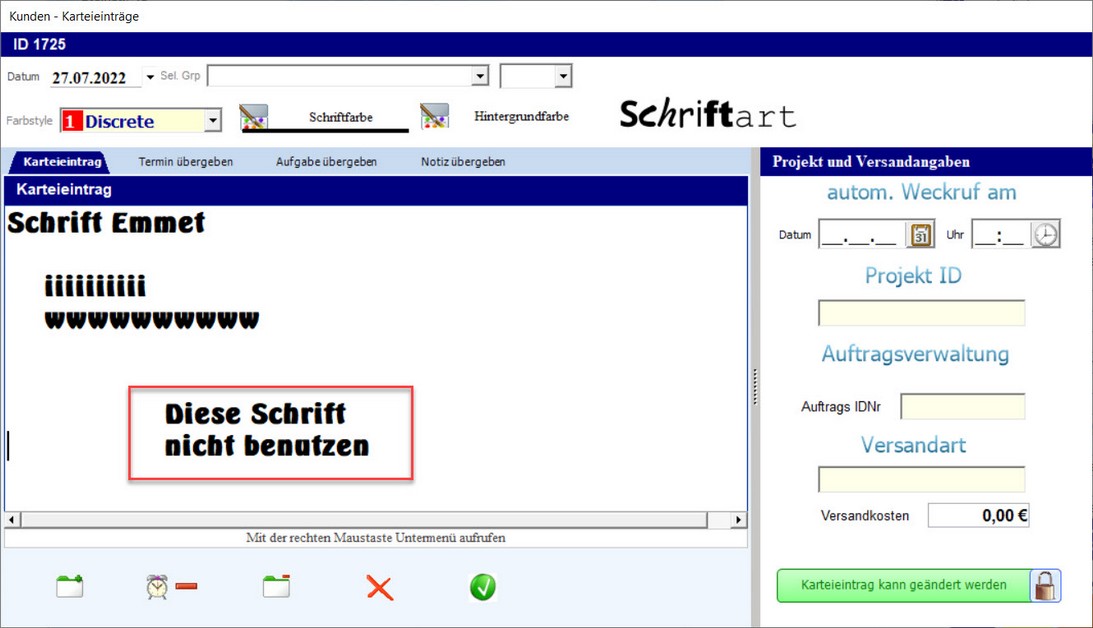Click the add card entry icon with green plus

pyautogui.click(x=70, y=586)
